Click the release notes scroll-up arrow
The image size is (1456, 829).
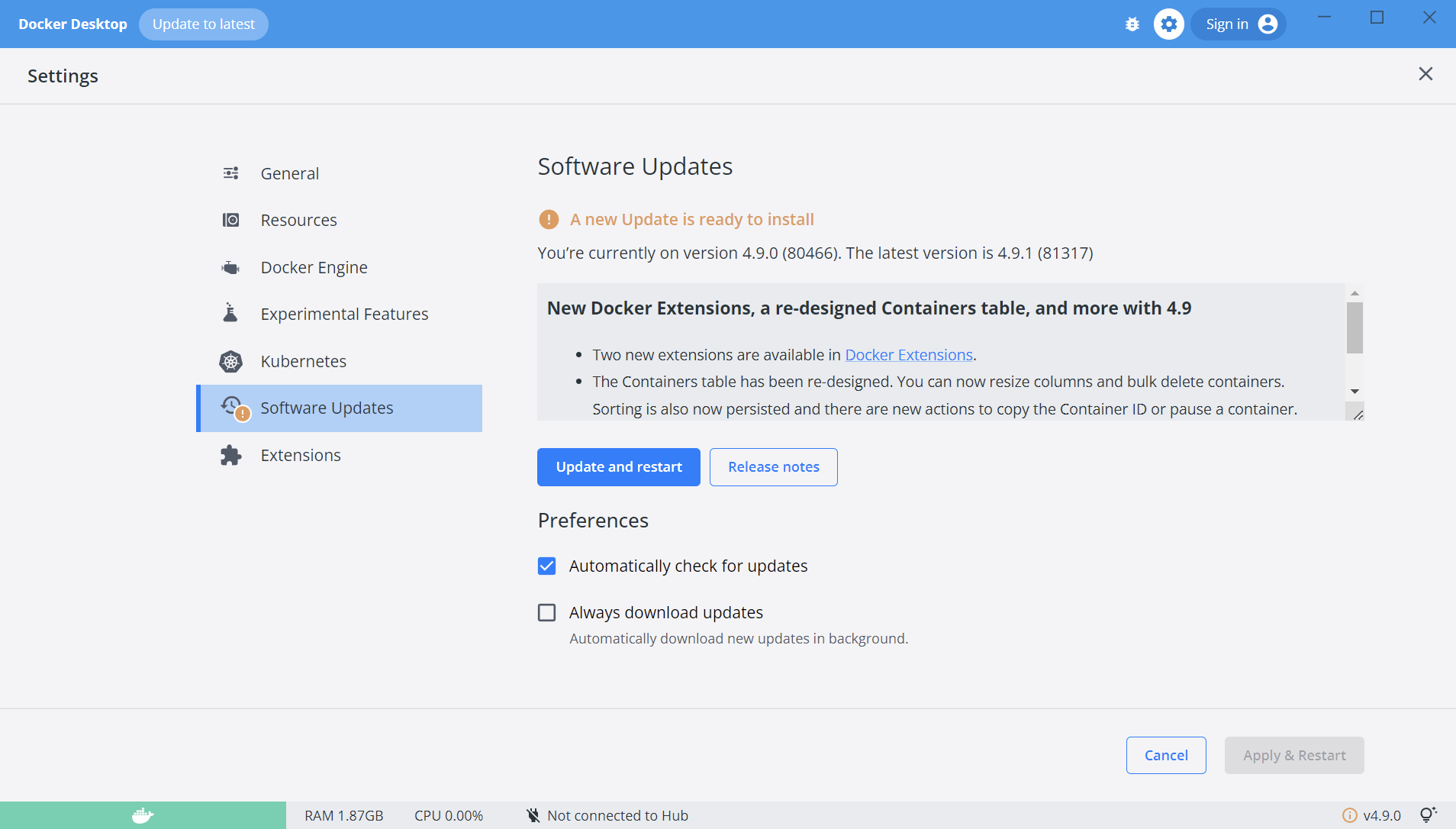coord(1355,292)
